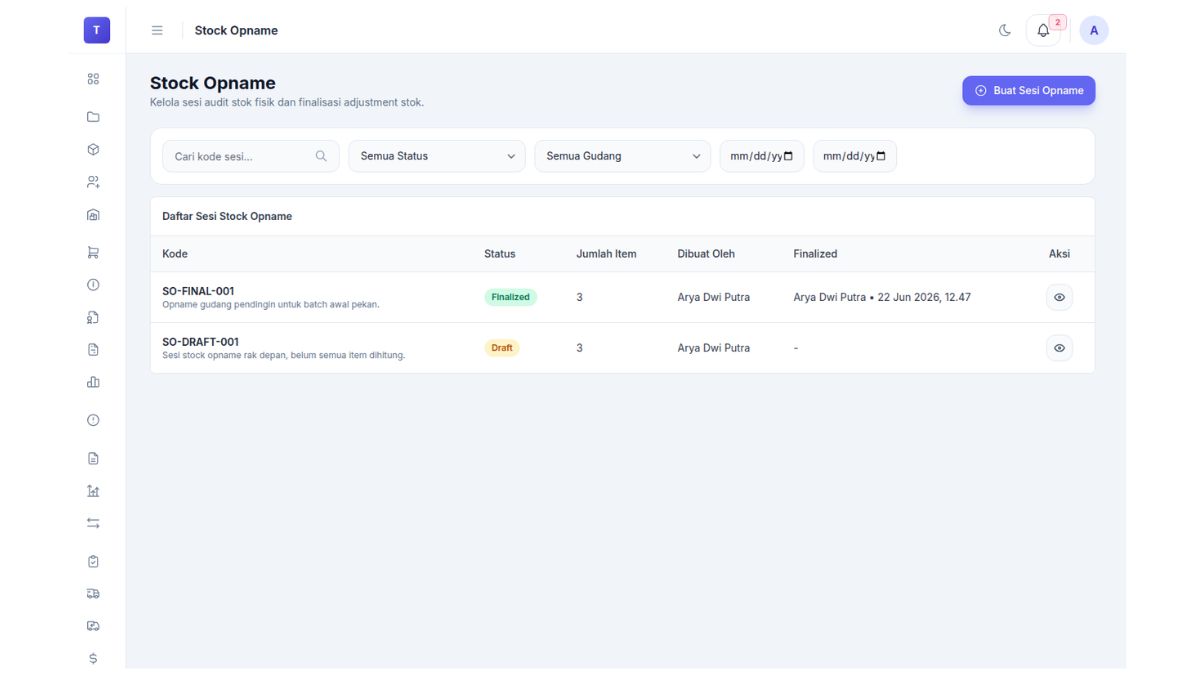Open the transfer arrows icon in sidebar
This screenshot has width=1200, height=675.
[x=93, y=523]
